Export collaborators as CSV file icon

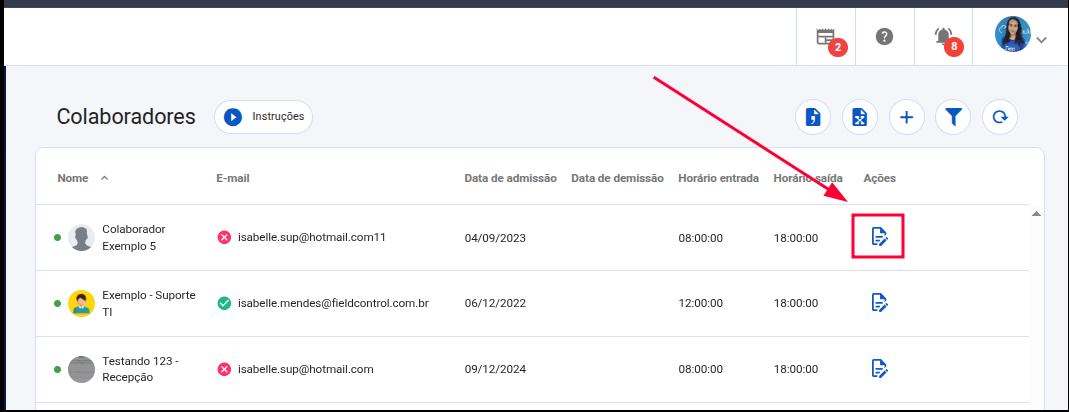(x=813, y=118)
